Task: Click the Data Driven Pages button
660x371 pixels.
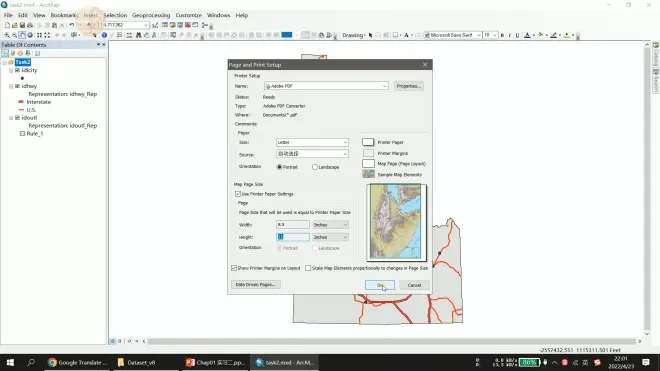Action: 255,285
